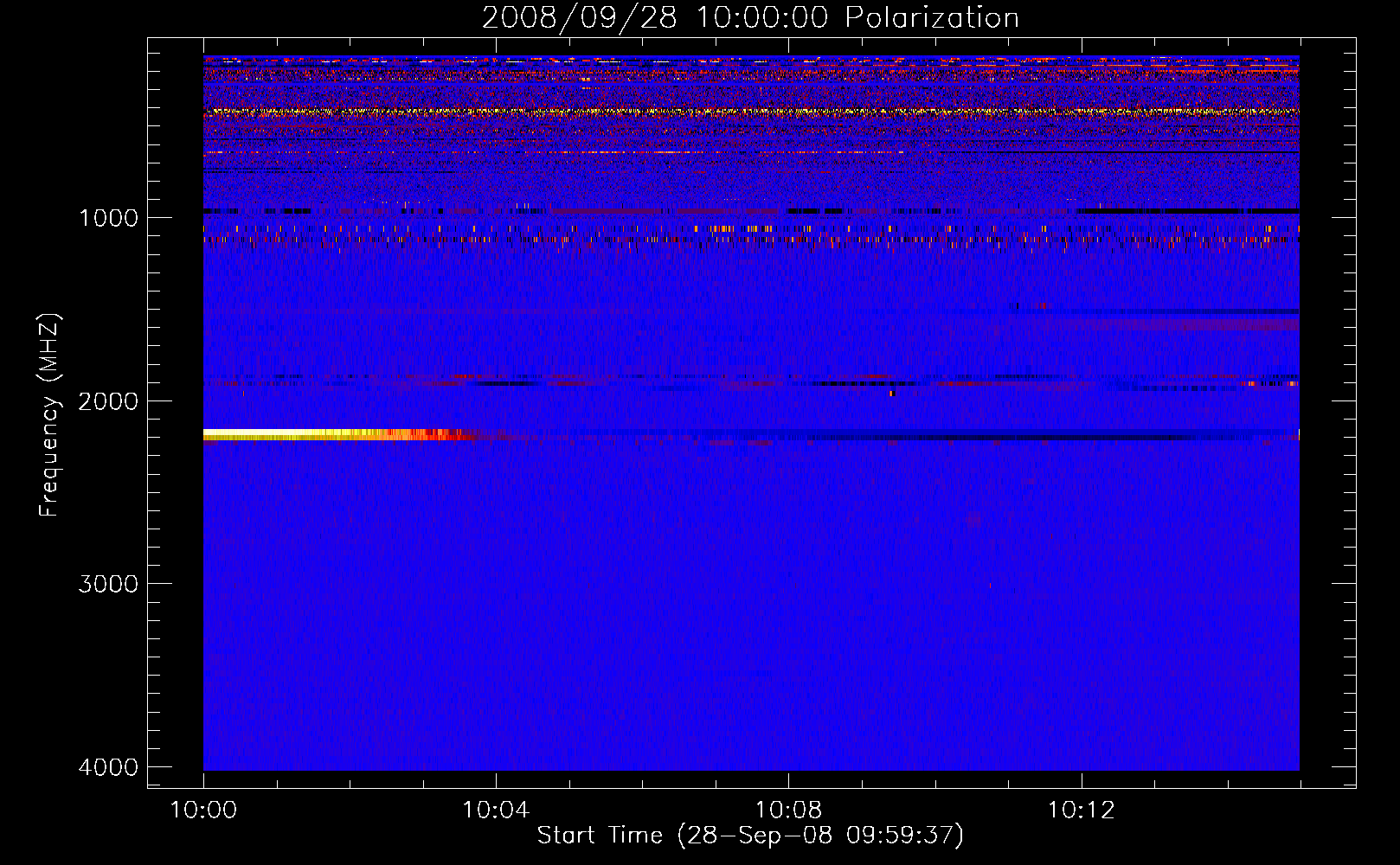Click the small red dot near 3000 MHz

pos(990,586)
